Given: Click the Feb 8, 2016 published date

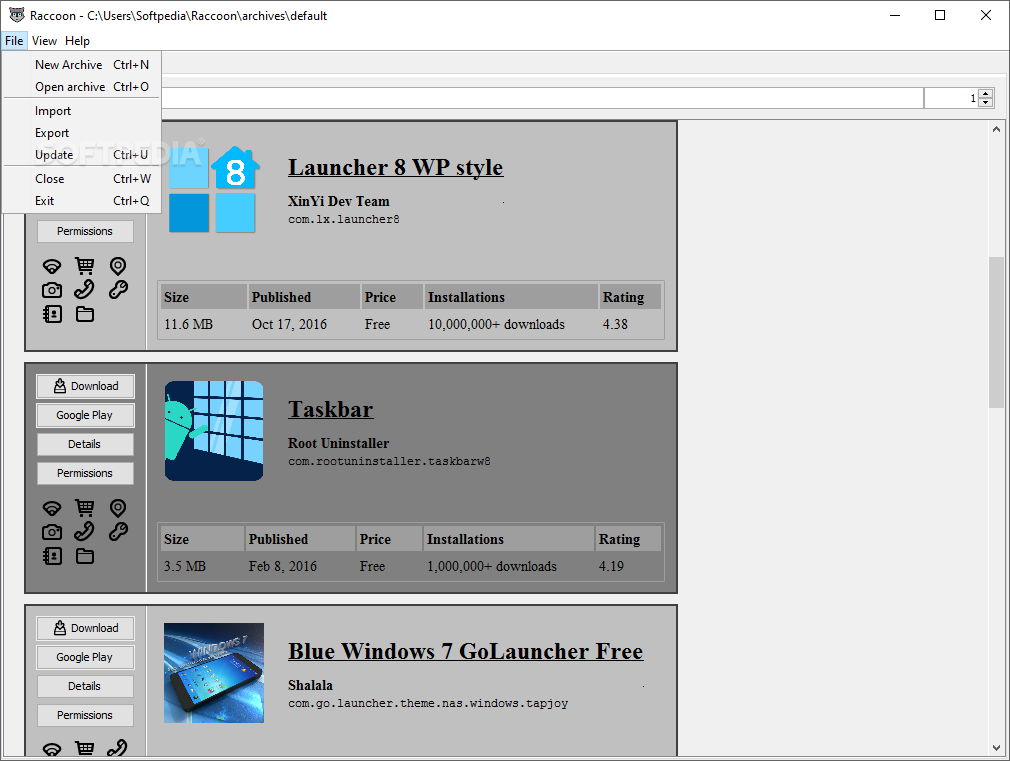Looking at the screenshot, I should tap(283, 566).
